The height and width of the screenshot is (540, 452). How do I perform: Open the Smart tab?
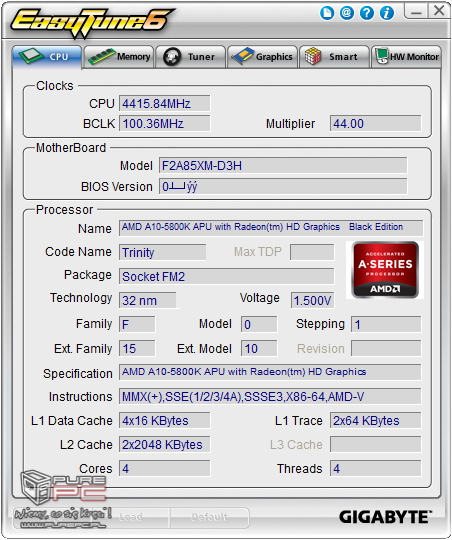[x=334, y=57]
